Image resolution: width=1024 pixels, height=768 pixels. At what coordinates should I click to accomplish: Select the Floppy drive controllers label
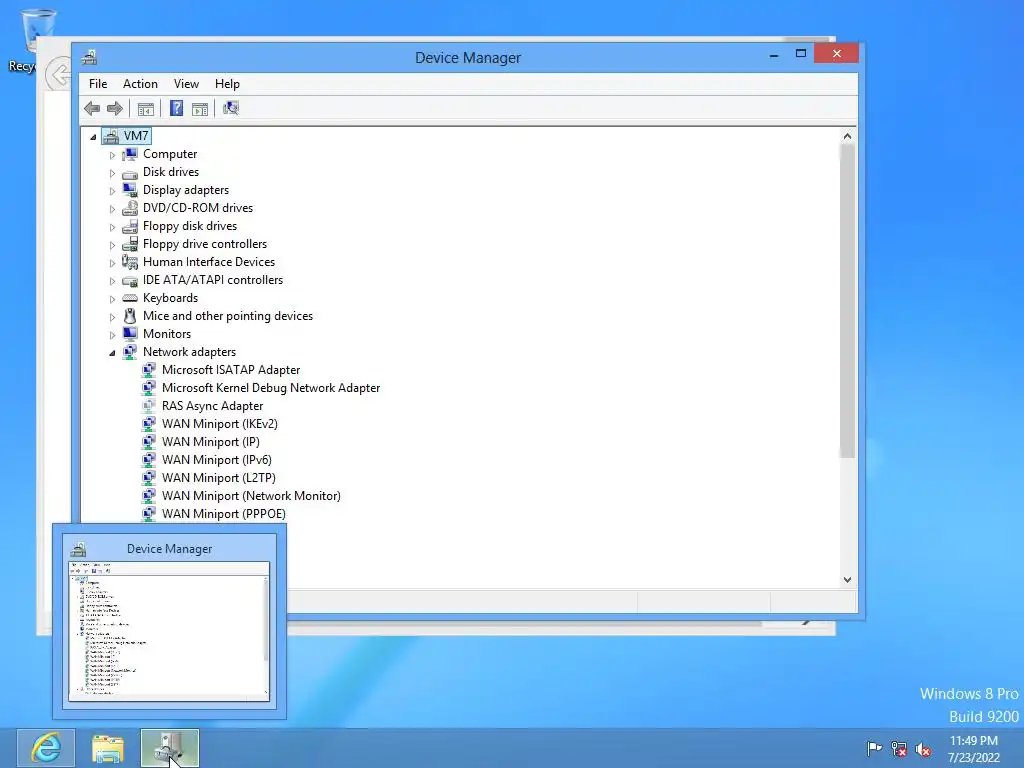tap(205, 244)
